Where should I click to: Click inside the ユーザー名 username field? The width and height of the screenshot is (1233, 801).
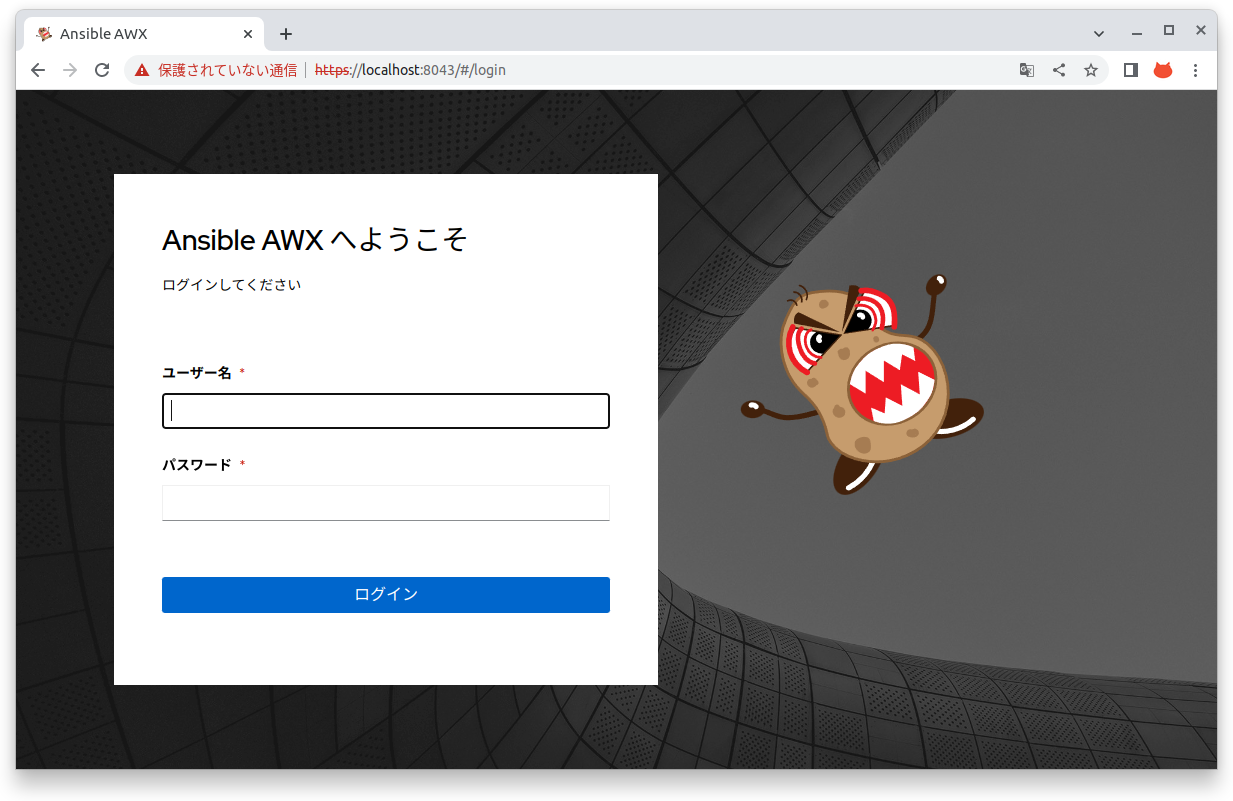click(385, 411)
